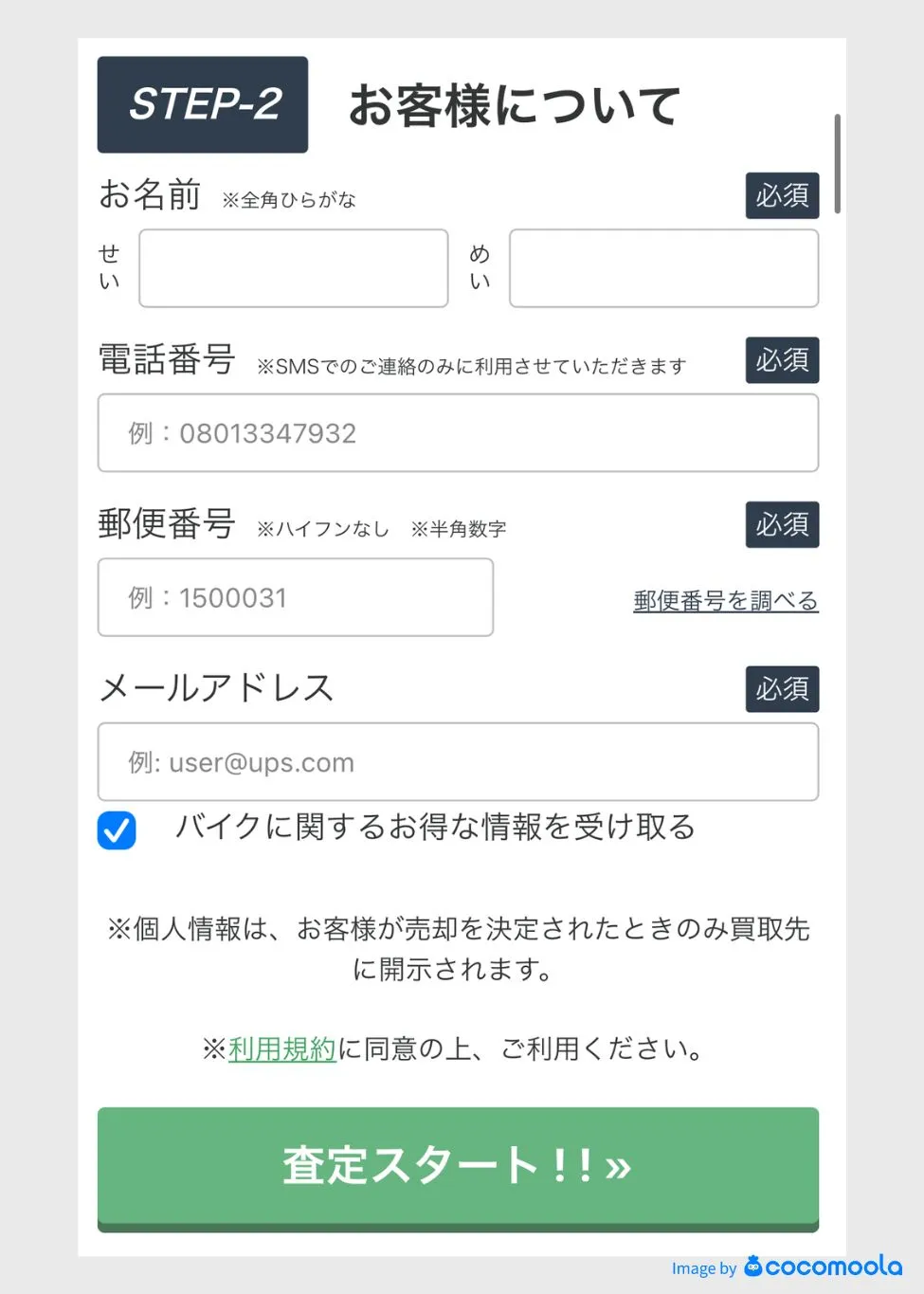
Task: Click the お客様について heading
Action: tap(515, 105)
